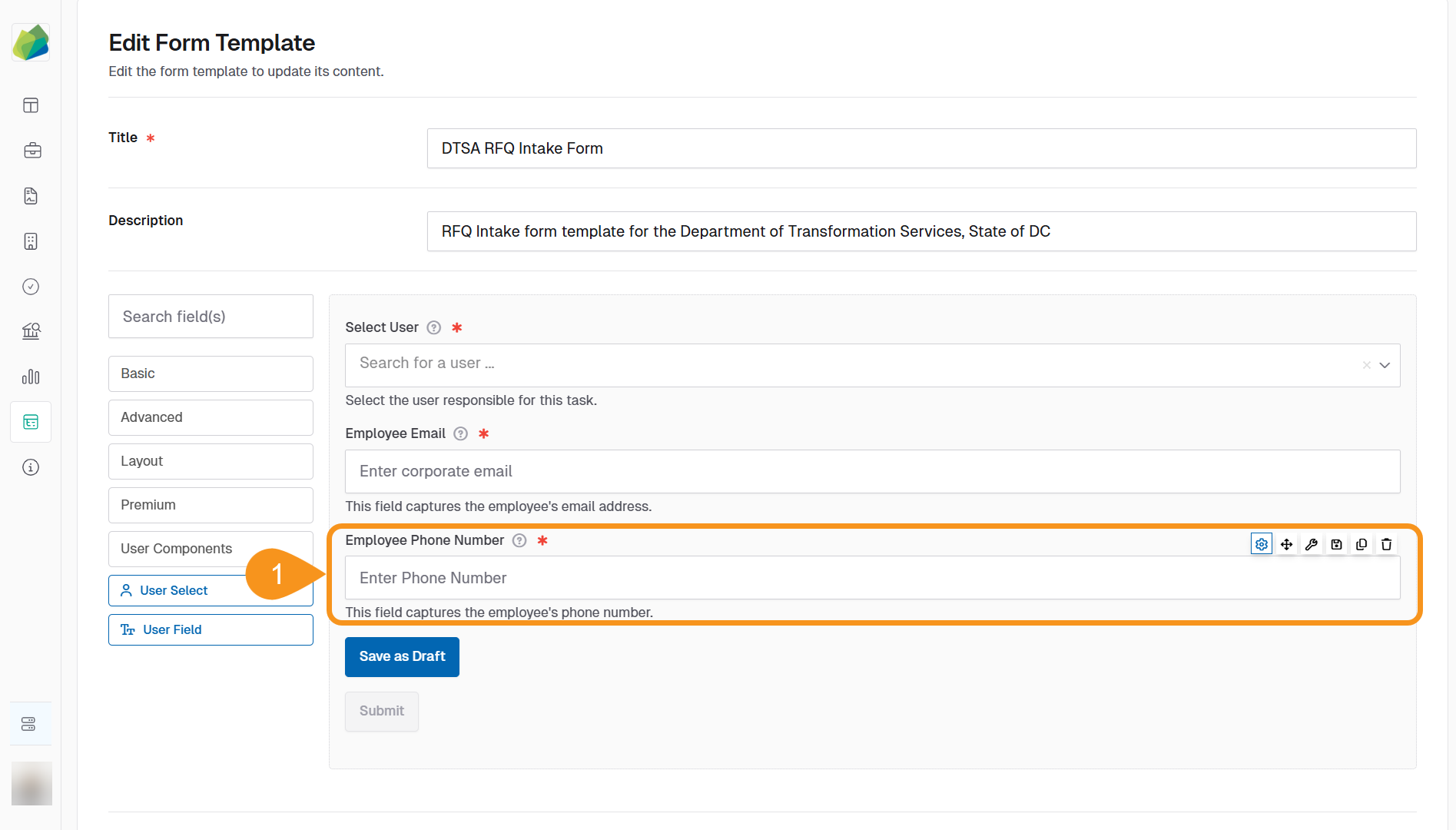Delete the Employee Phone Number field
This screenshot has width=1456, height=830.
(1386, 544)
